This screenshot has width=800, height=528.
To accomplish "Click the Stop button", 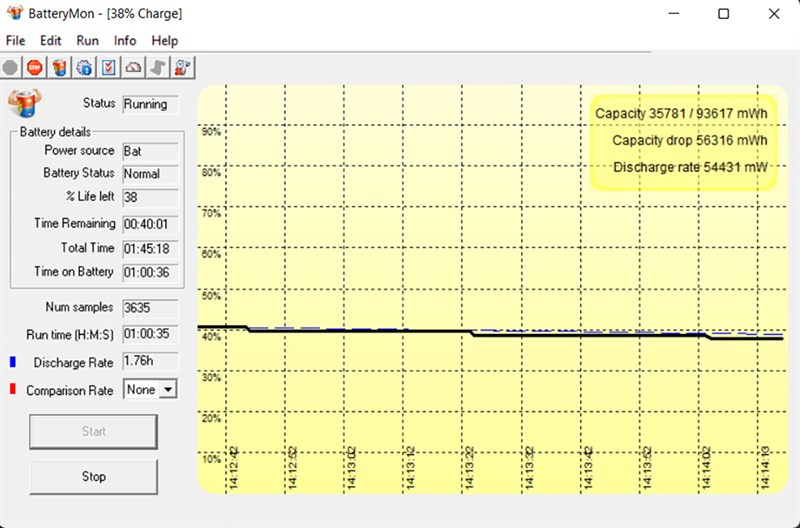I will (x=93, y=476).
